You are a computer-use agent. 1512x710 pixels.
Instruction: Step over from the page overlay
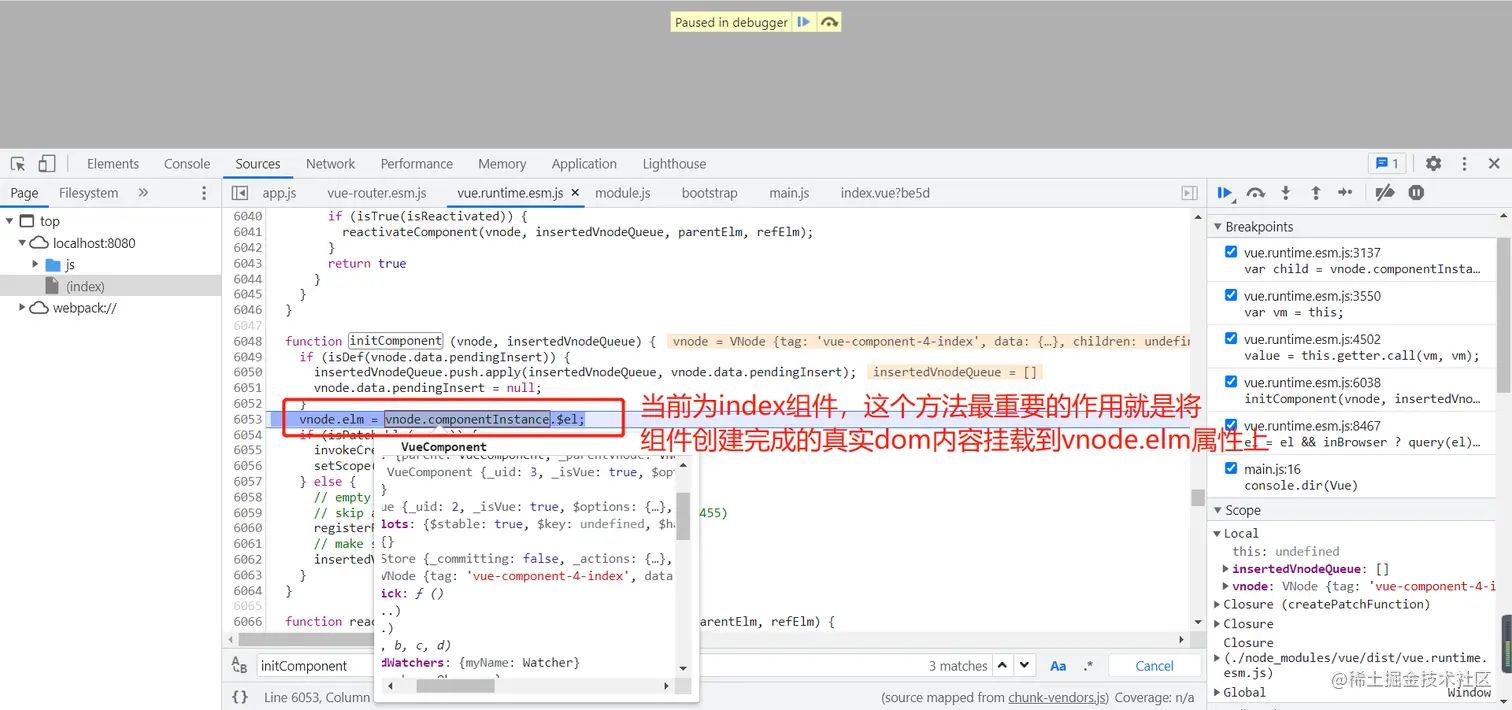[829, 22]
